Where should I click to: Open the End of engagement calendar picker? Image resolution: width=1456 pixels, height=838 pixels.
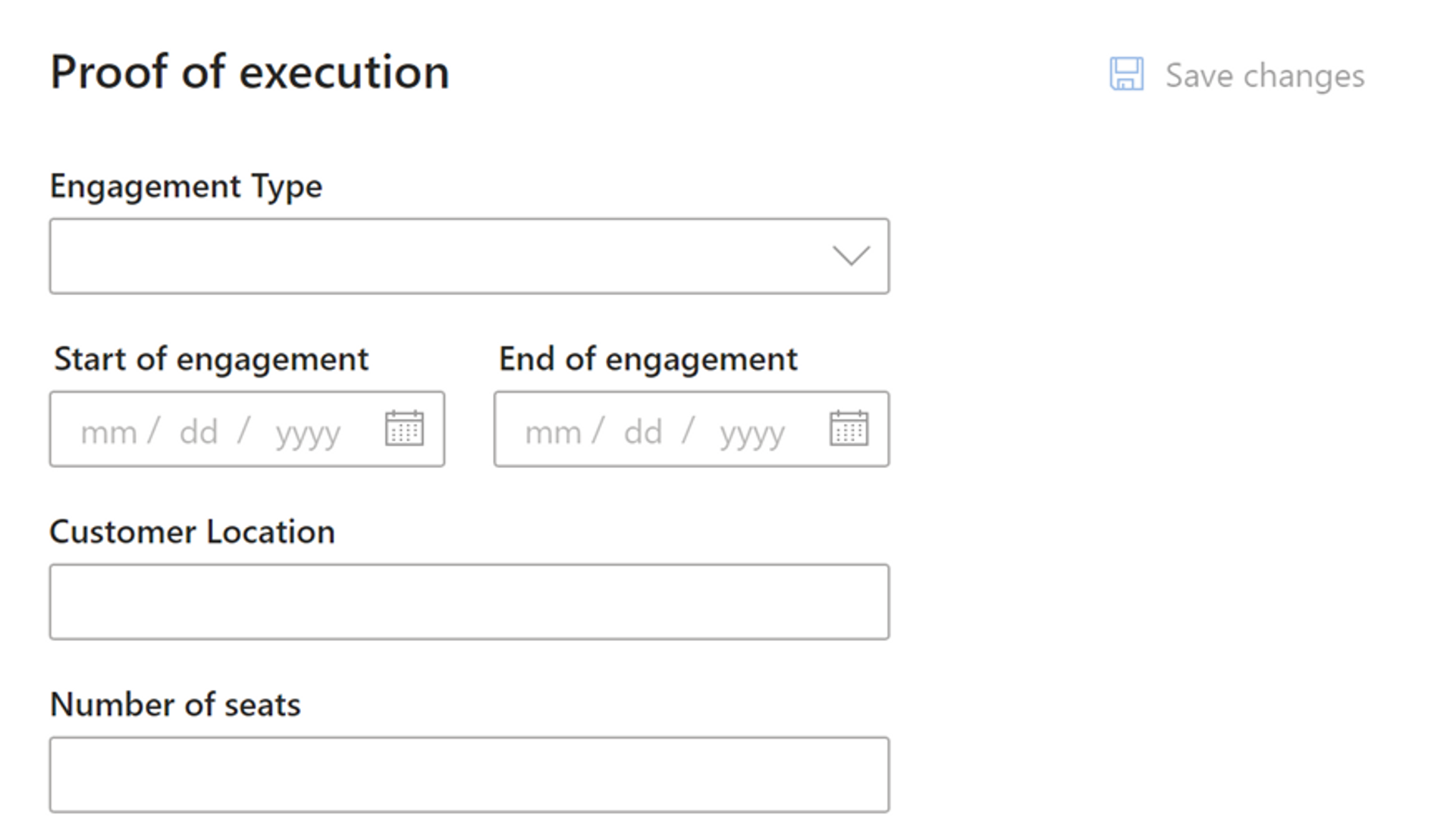pos(849,428)
